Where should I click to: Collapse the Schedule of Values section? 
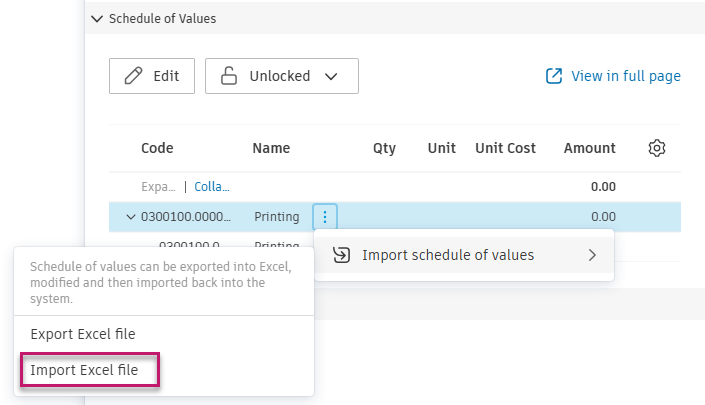pyautogui.click(x=97, y=19)
